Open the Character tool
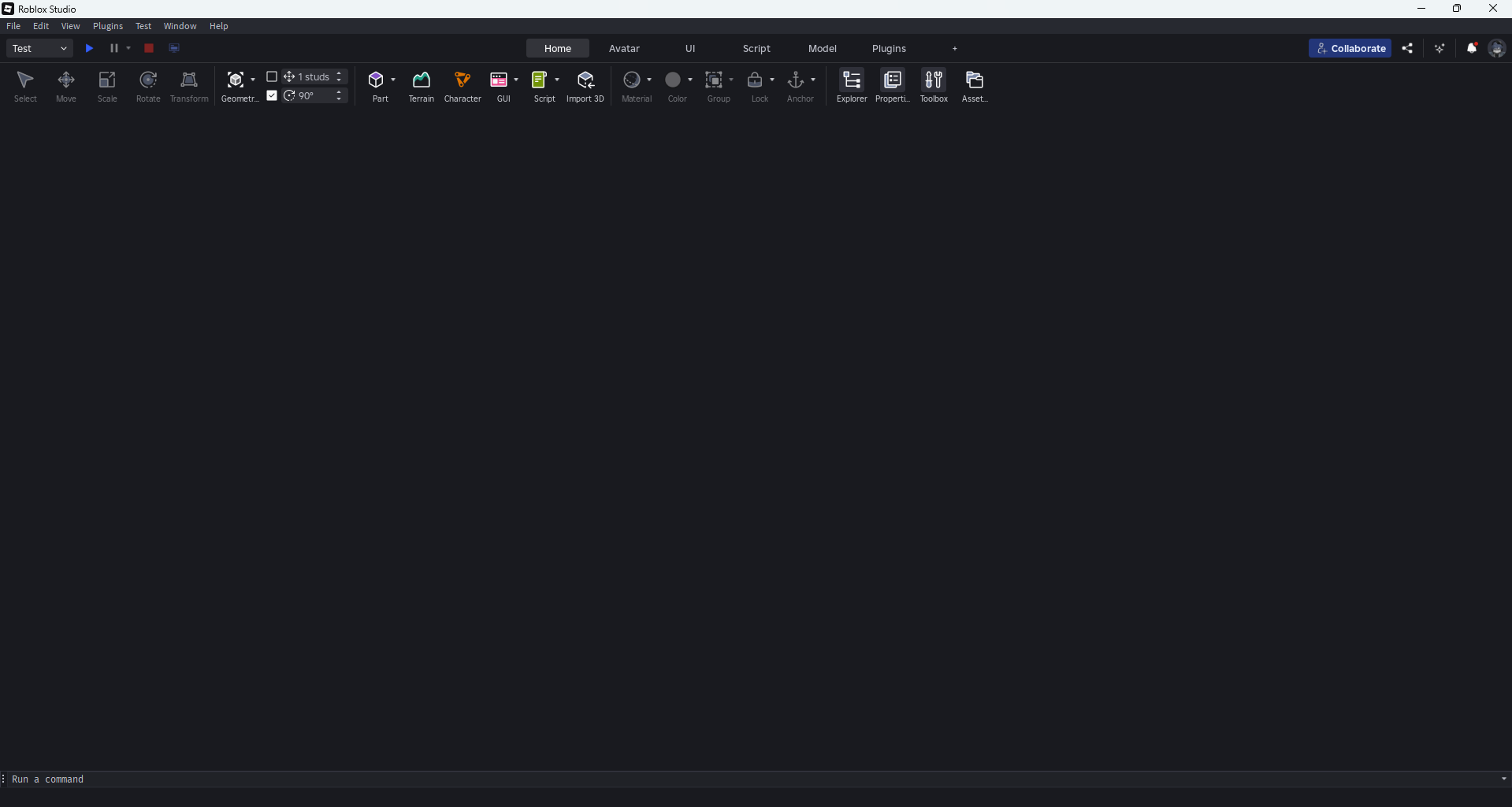The height and width of the screenshot is (807, 1512). pos(463,86)
